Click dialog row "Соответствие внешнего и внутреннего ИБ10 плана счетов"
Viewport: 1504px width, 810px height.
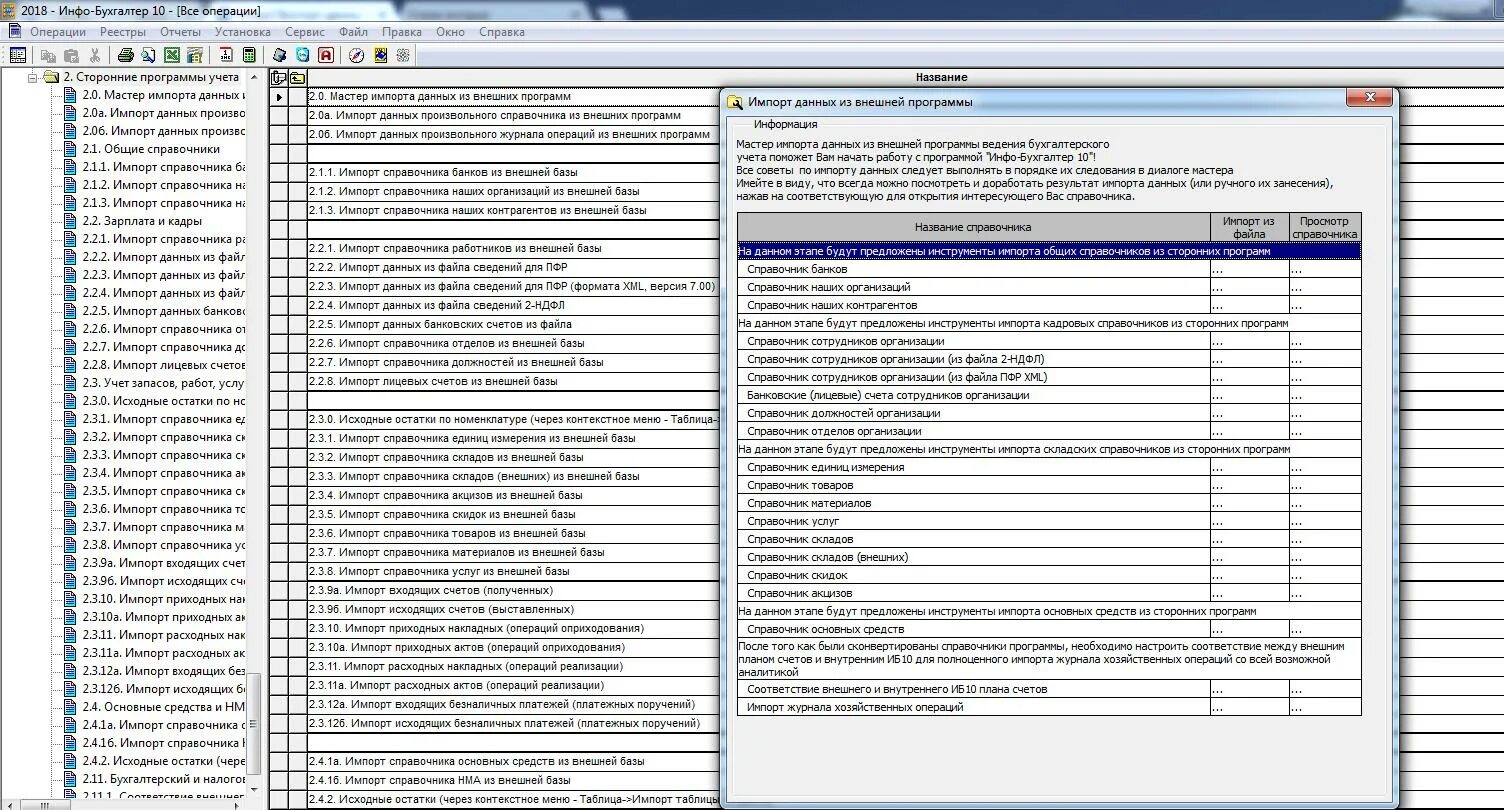click(973, 689)
